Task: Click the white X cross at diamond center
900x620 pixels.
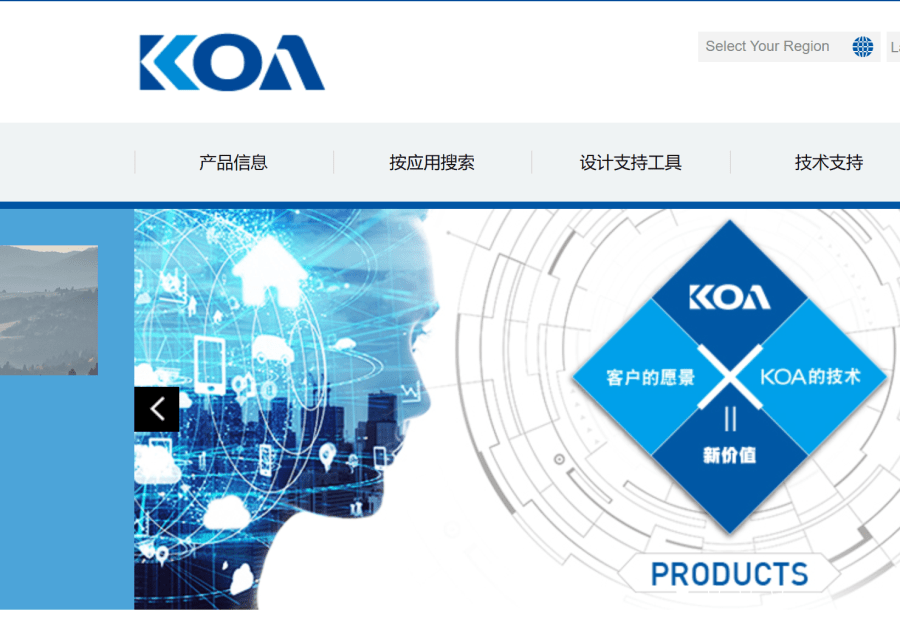Action: (x=730, y=377)
